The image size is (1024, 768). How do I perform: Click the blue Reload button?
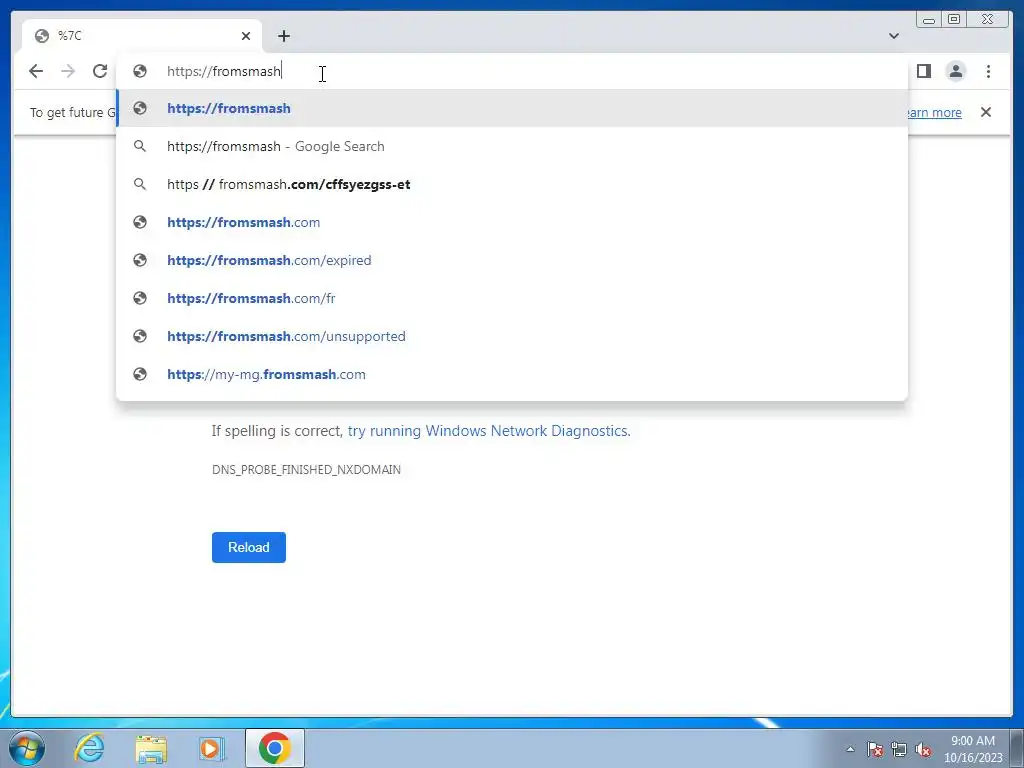(249, 547)
